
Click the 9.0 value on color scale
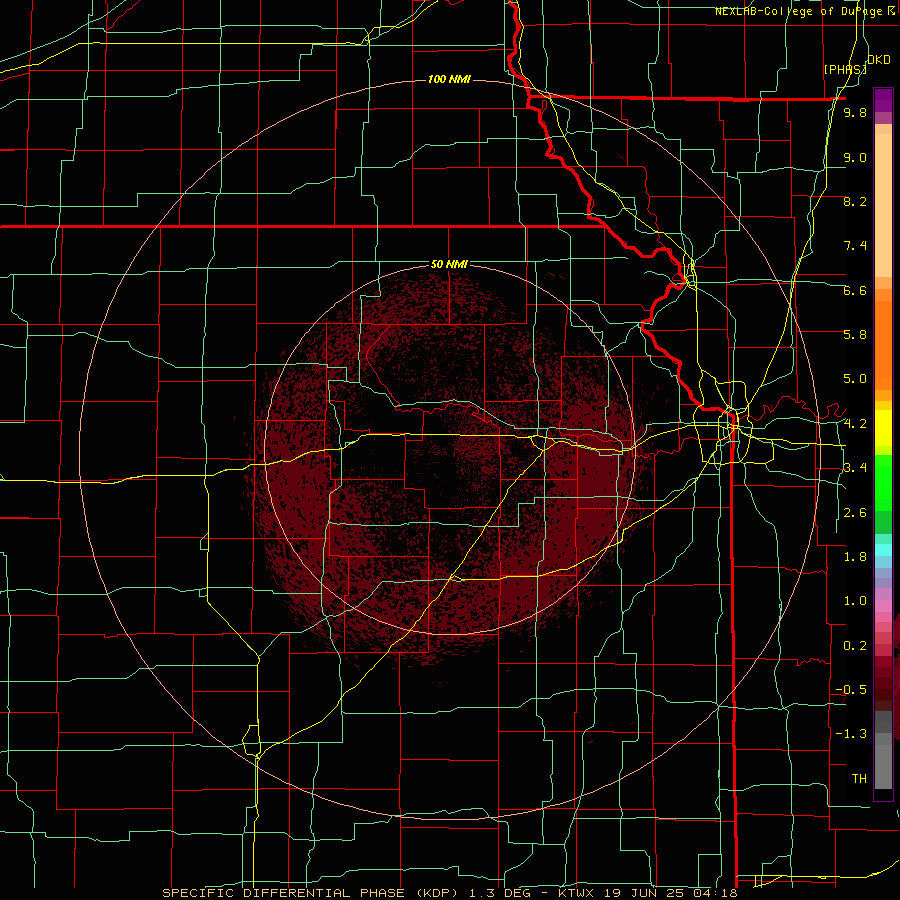855,157
